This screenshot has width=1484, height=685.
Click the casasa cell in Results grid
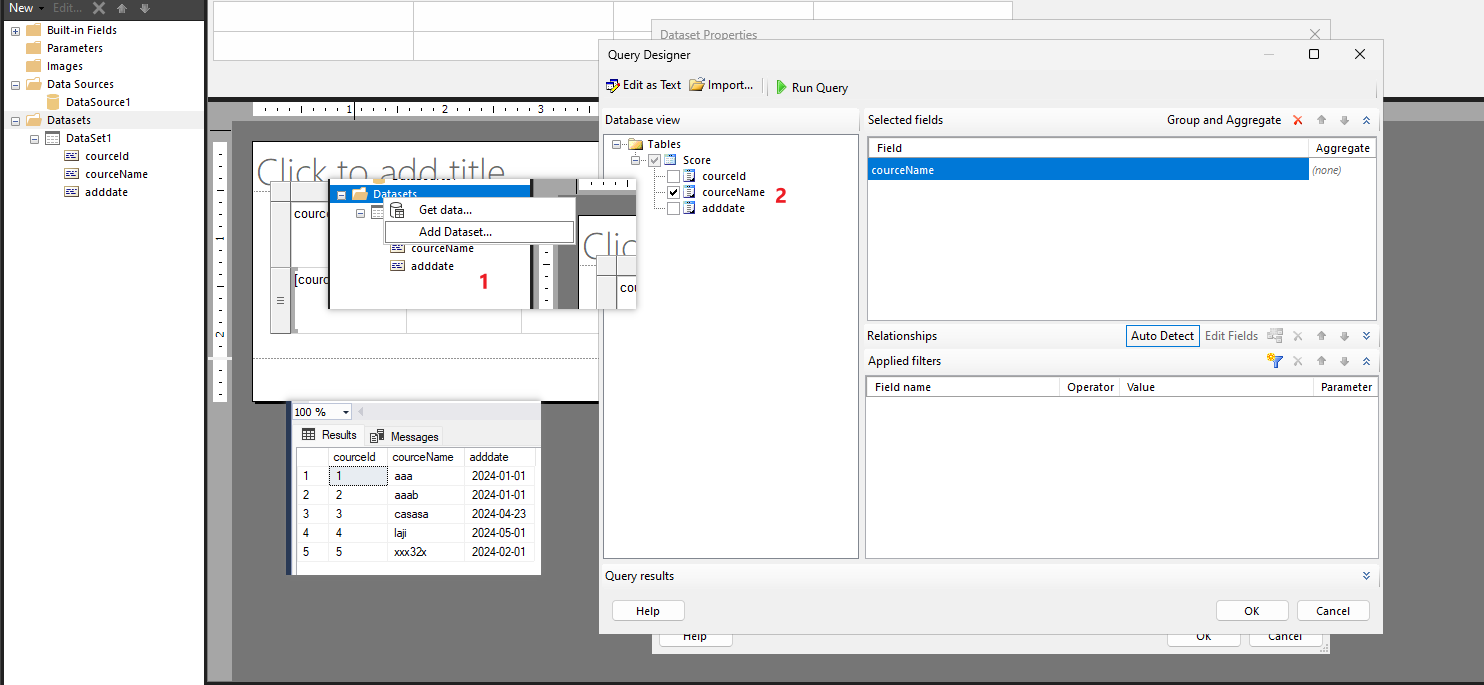[426, 514]
